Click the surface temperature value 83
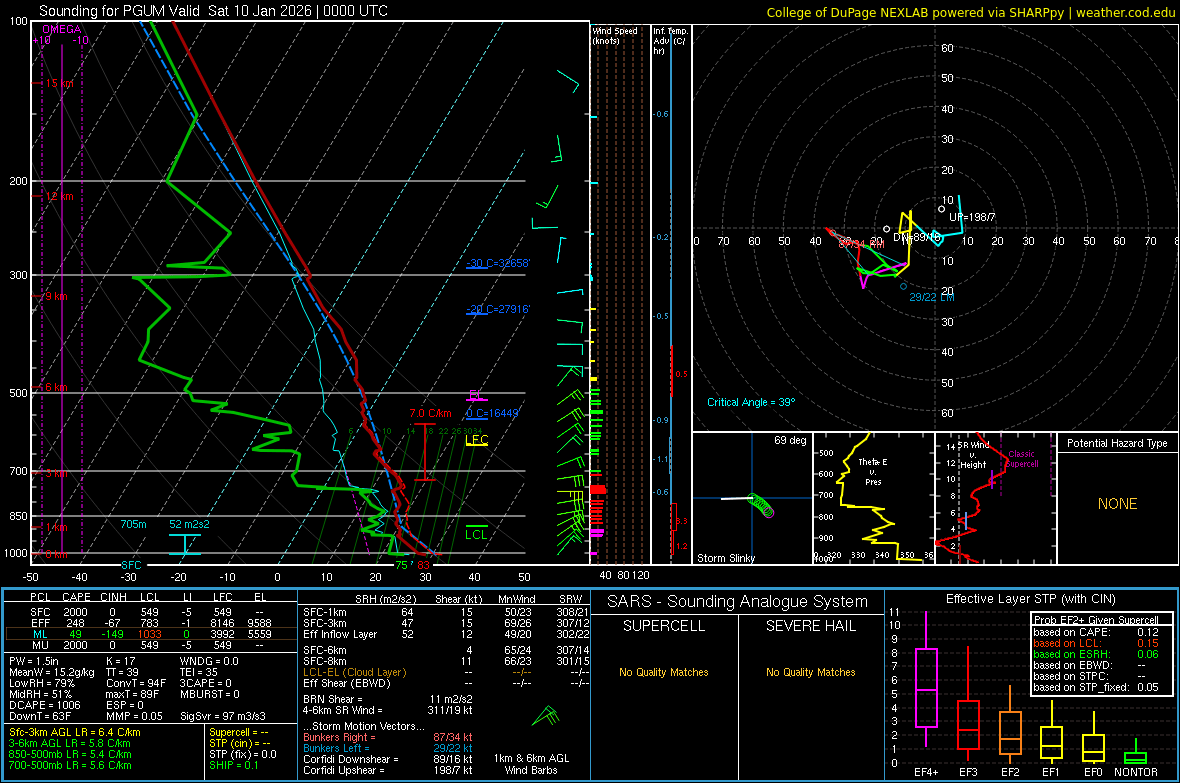Image resolution: width=1180 pixels, height=783 pixels. 424,565
